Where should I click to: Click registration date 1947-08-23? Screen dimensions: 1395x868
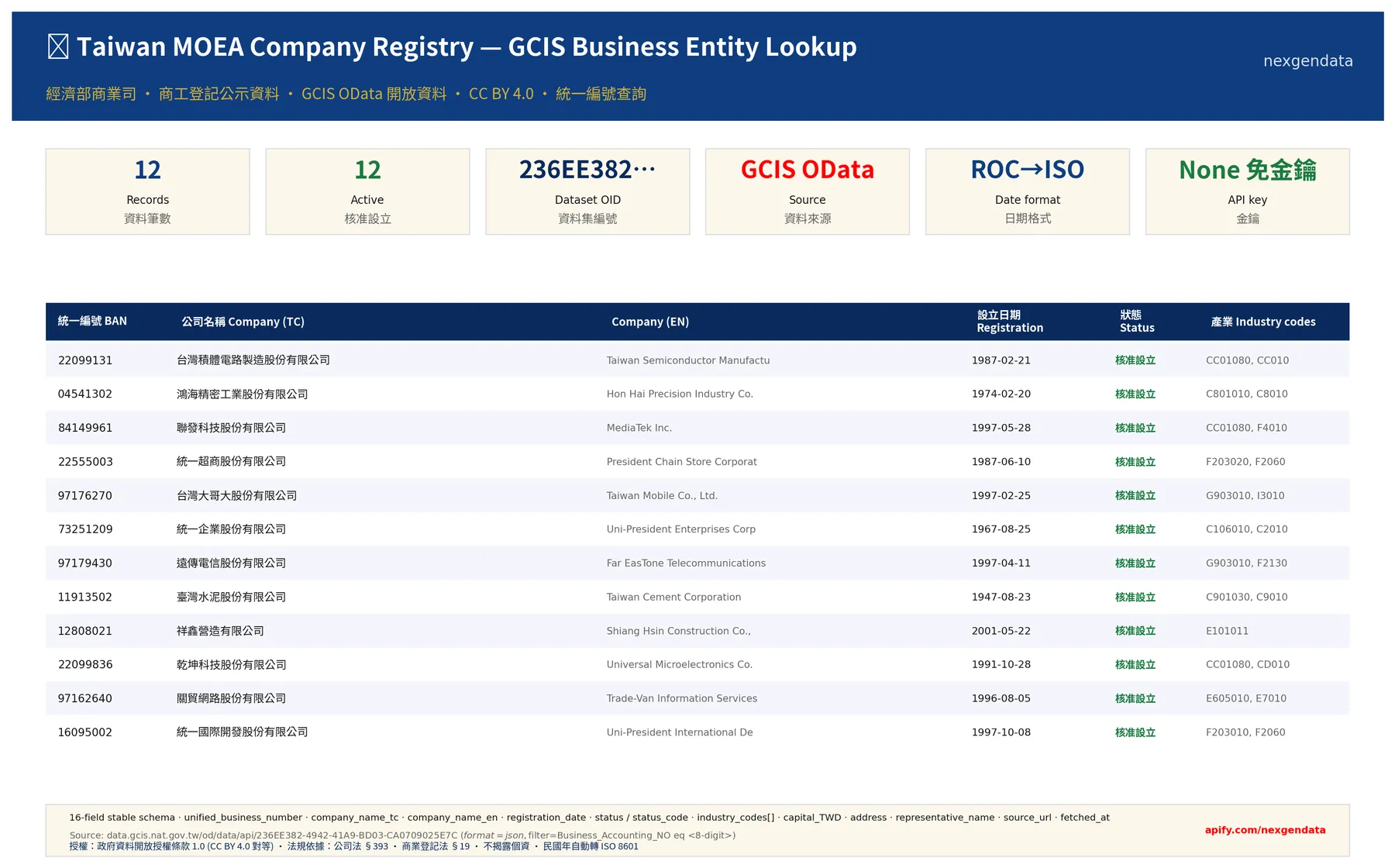(1001, 597)
